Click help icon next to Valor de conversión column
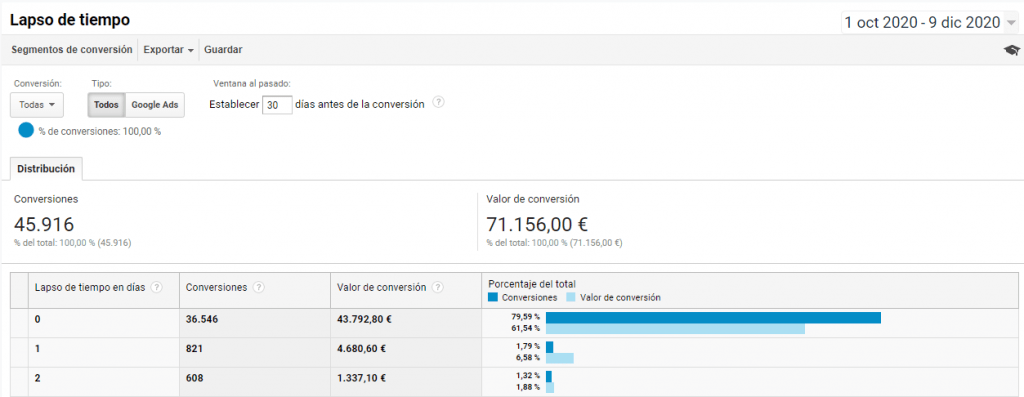 438,287
